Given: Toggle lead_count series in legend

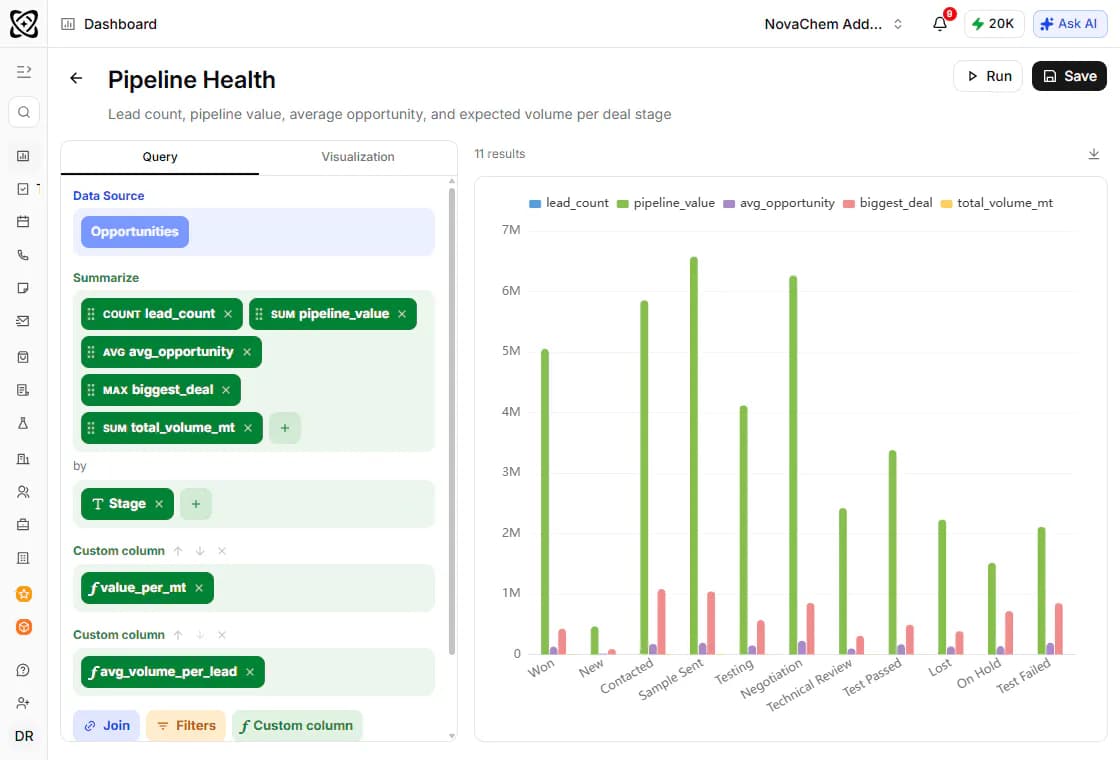Looking at the screenshot, I should (x=569, y=203).
